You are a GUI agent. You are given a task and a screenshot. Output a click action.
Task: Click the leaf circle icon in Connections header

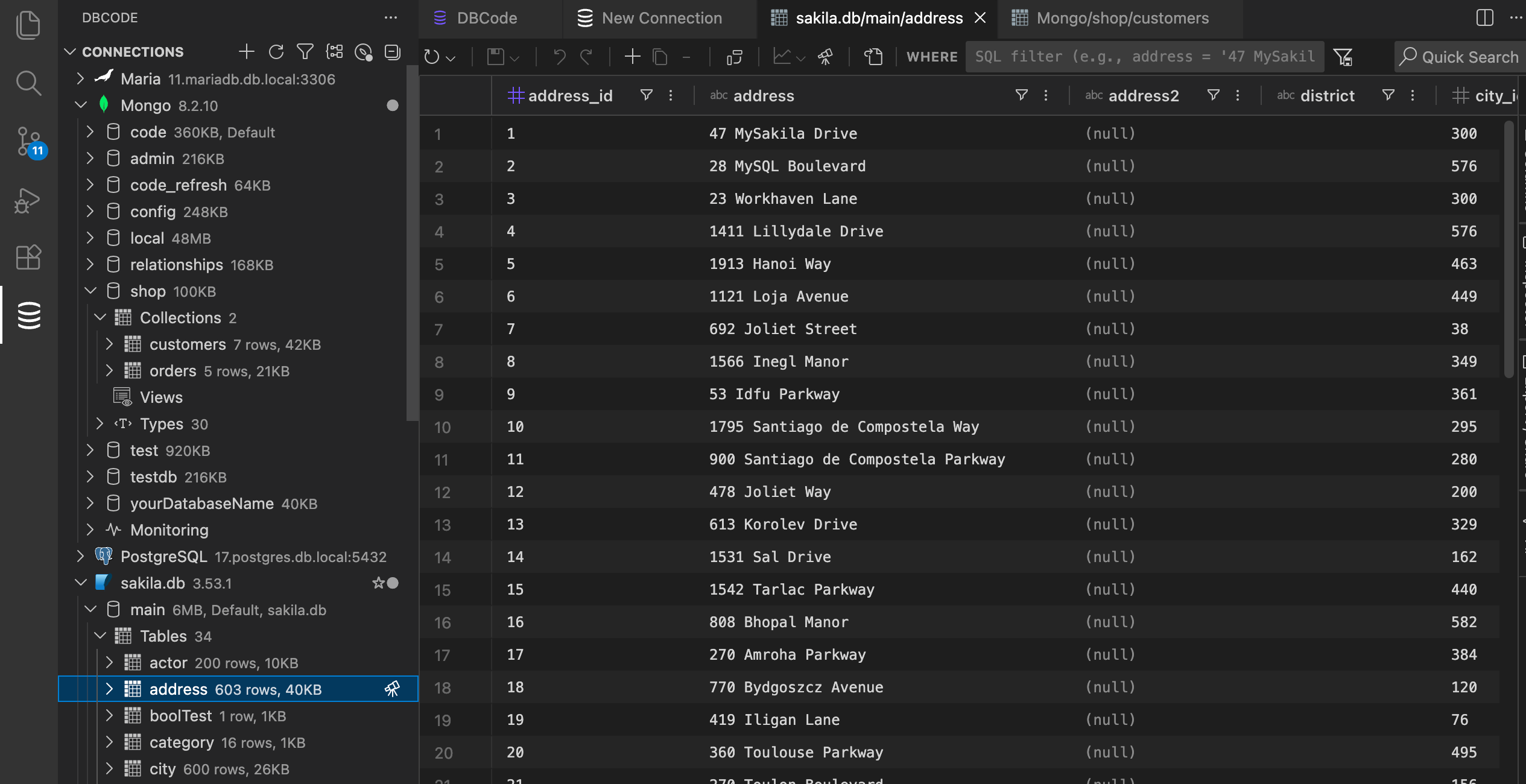(x=363, y=52)
